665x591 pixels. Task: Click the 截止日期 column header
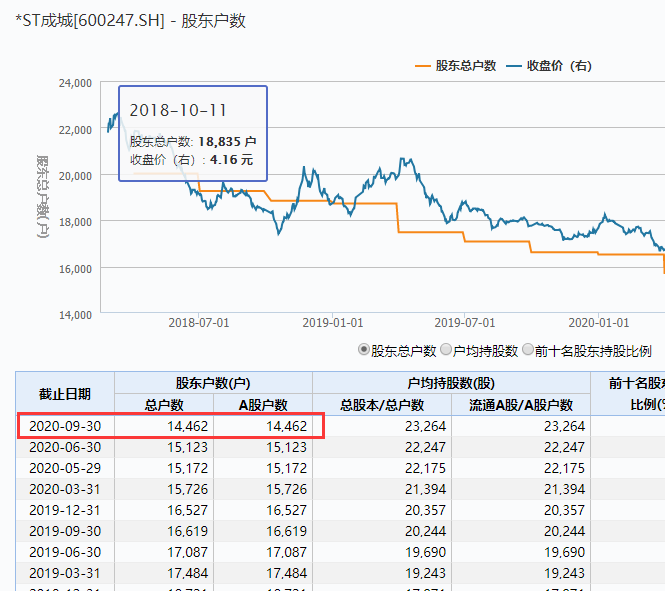[x=65, y=394]
